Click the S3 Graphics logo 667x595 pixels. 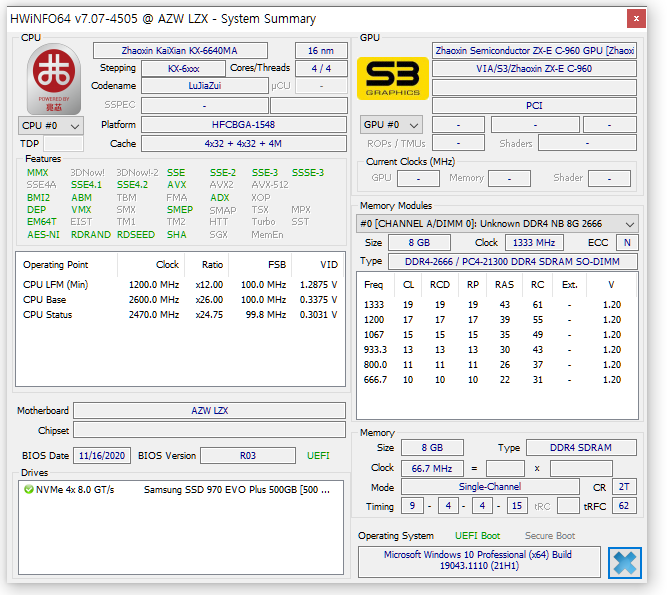point(393,78)
